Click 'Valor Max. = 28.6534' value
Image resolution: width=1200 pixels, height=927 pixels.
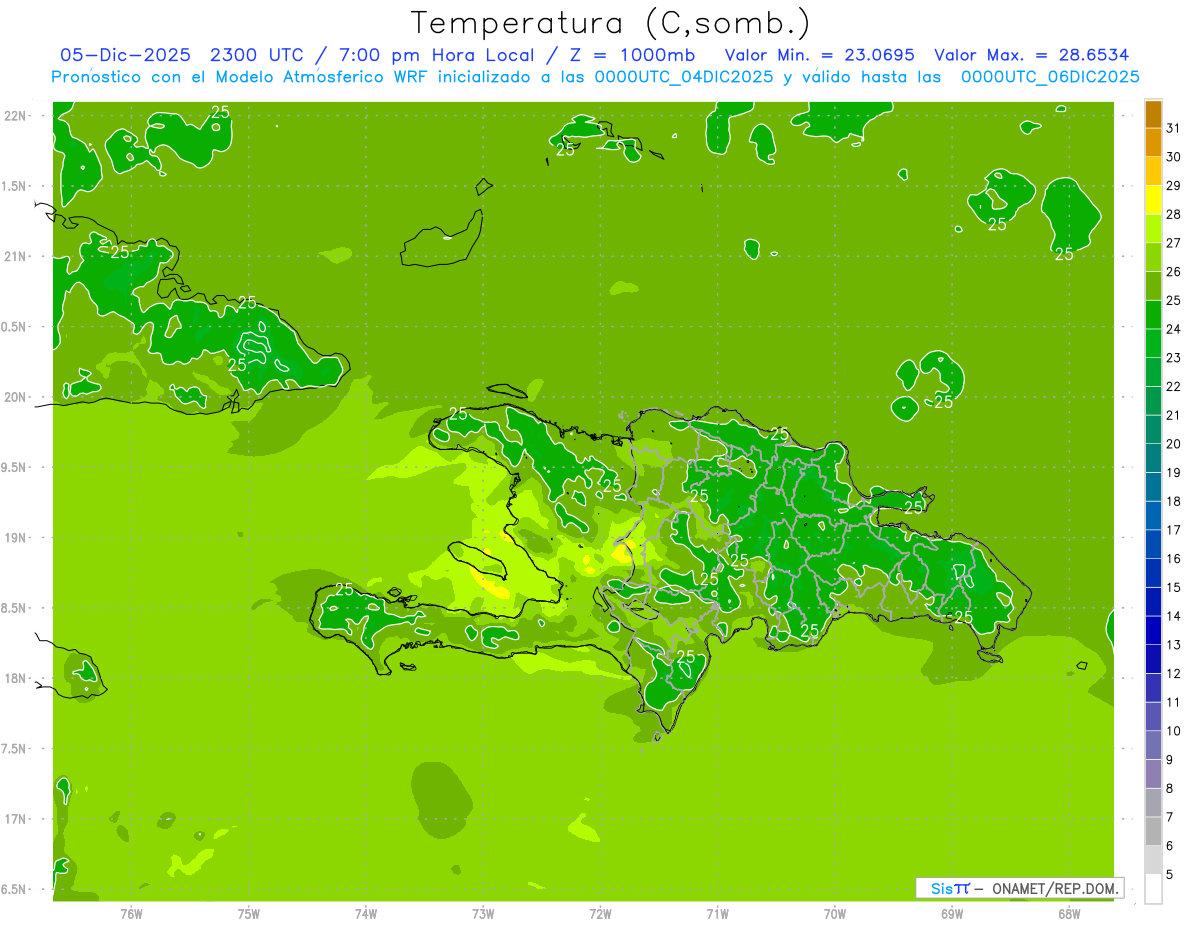pyautogui.click(x=1031, y=55)
